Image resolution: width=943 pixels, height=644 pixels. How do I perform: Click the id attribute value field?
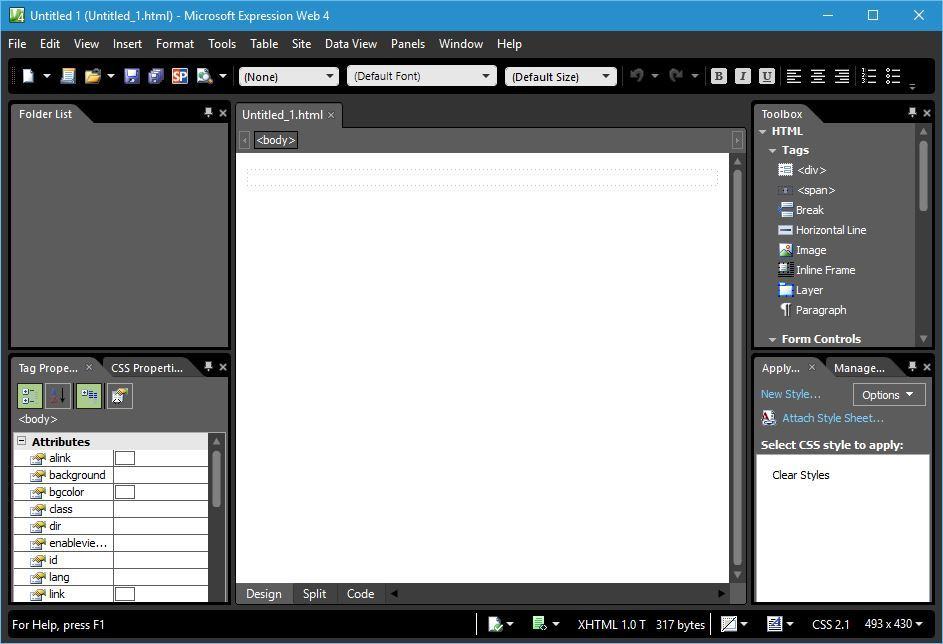(161, 560)
